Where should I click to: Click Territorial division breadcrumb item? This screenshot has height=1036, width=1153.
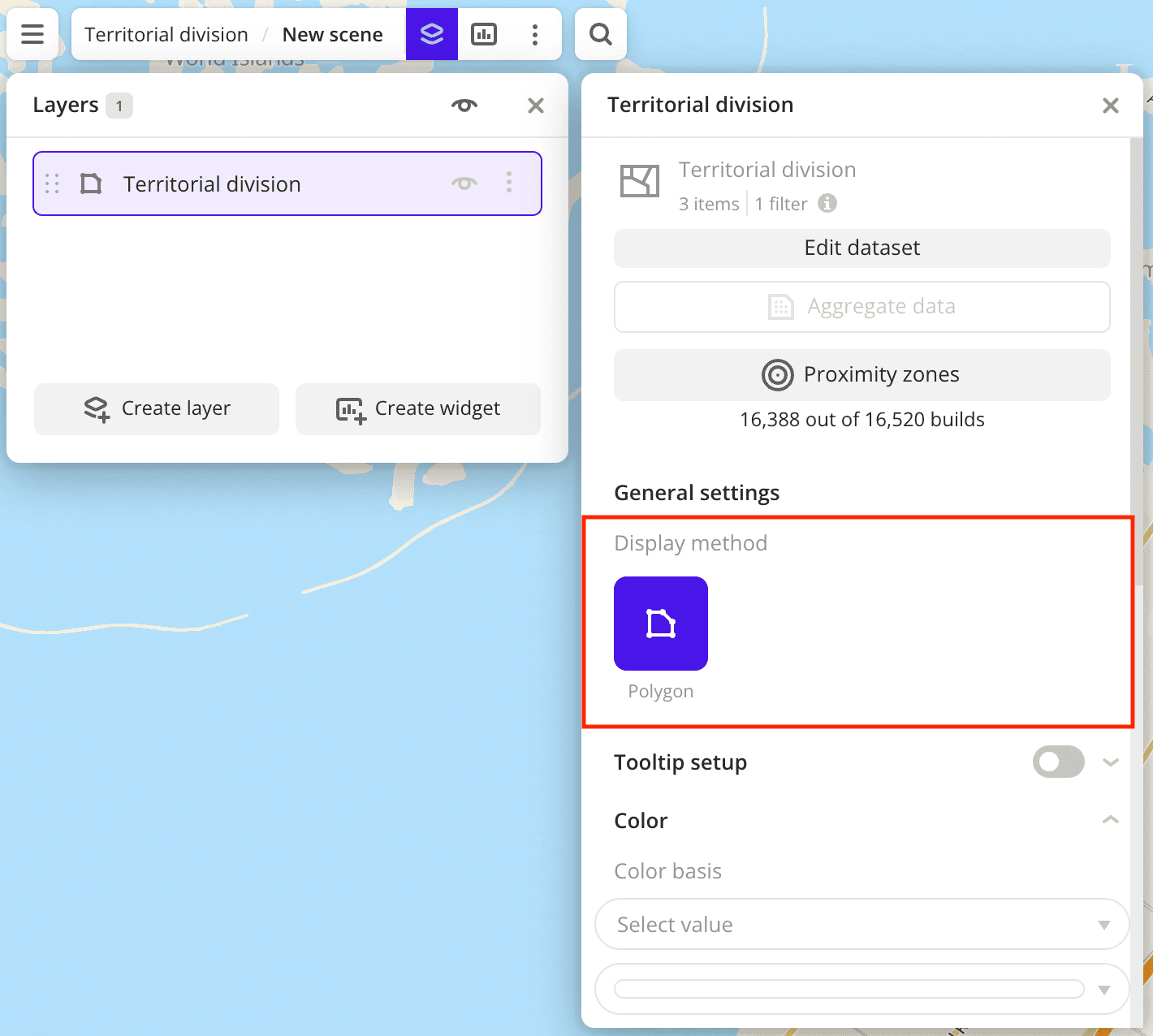(166, 34)
